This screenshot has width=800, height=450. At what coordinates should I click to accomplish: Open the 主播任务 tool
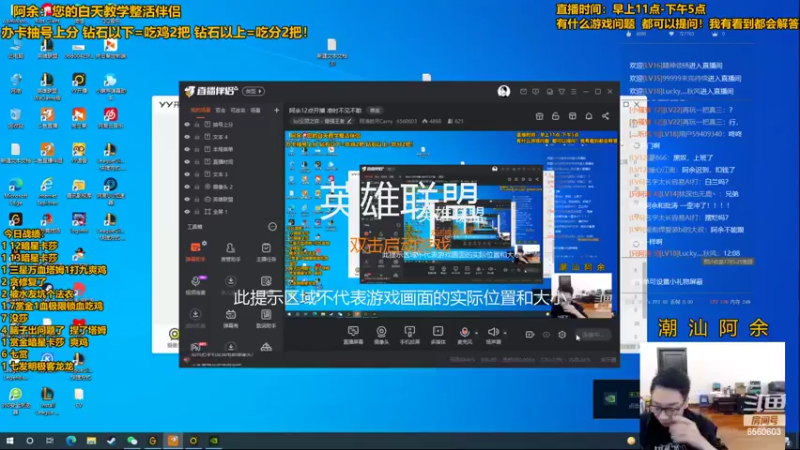pos(266,252)
